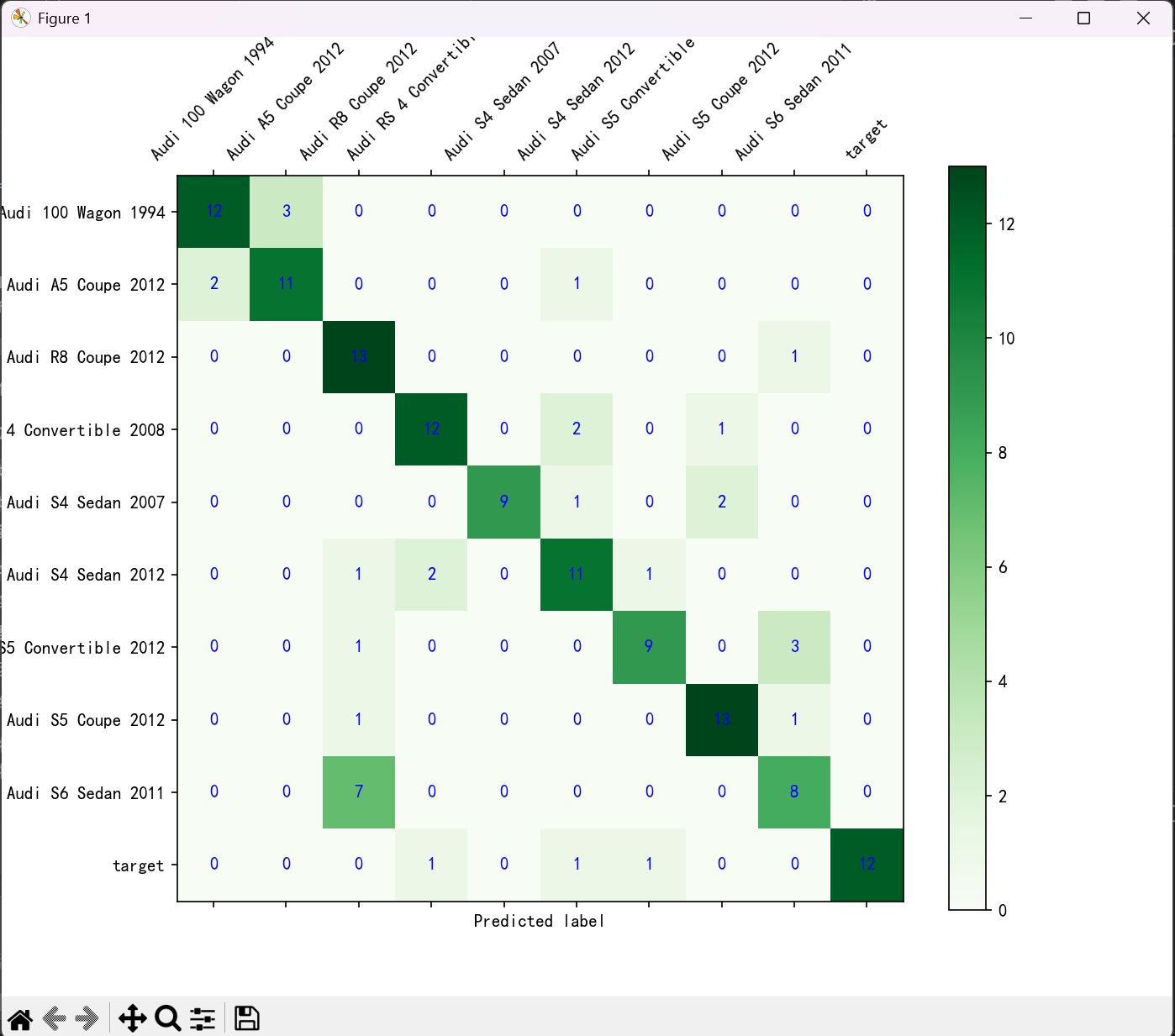This screenshot has height=1036, width=1175.
Task: Click top label 'Audi S6 Sedan 2011'
Action: (x=793, y=101)
